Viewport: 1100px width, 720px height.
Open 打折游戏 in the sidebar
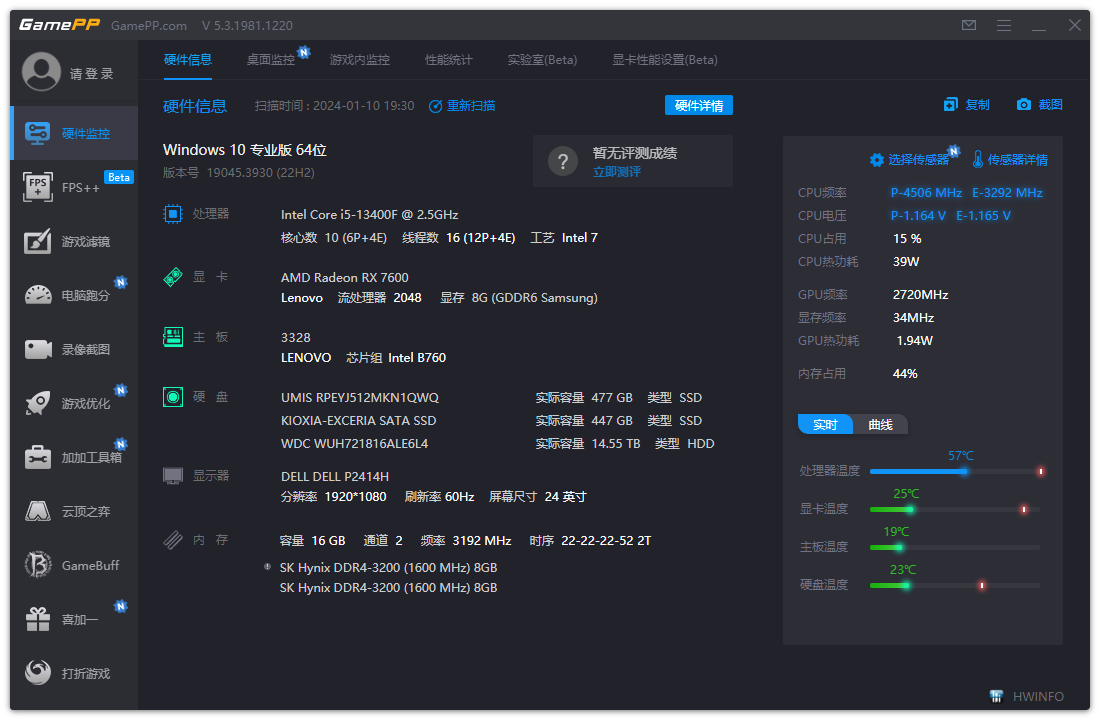point(74,674)
